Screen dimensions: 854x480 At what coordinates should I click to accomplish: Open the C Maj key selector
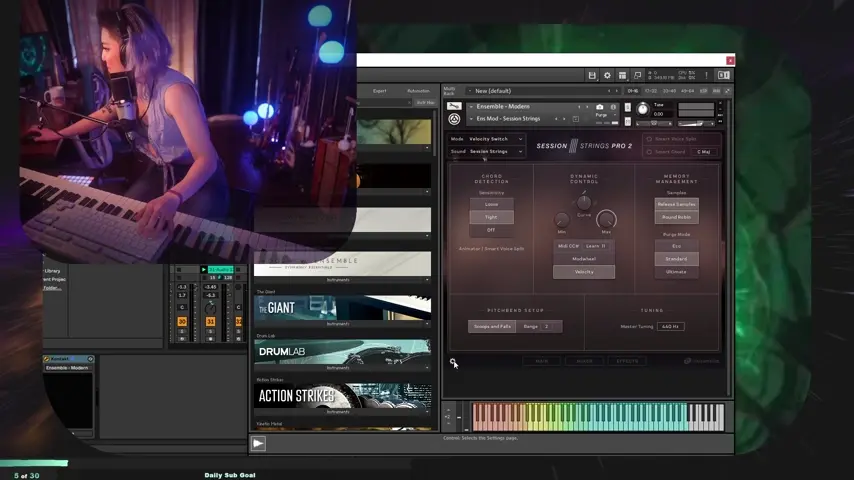pyautogui.click(x=704, y=152)
